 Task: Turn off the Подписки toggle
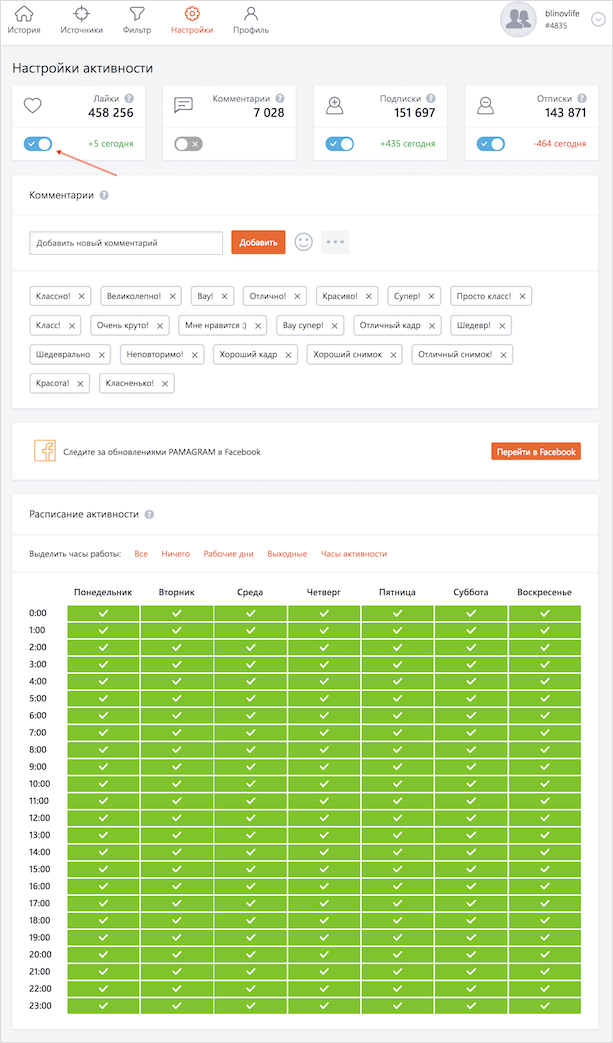pos(340,144)
